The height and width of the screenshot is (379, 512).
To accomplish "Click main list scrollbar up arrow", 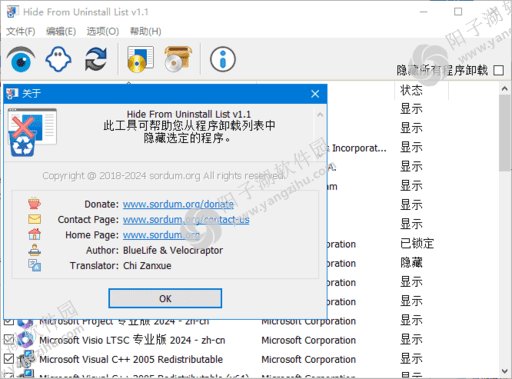I will tap(504, 88).
